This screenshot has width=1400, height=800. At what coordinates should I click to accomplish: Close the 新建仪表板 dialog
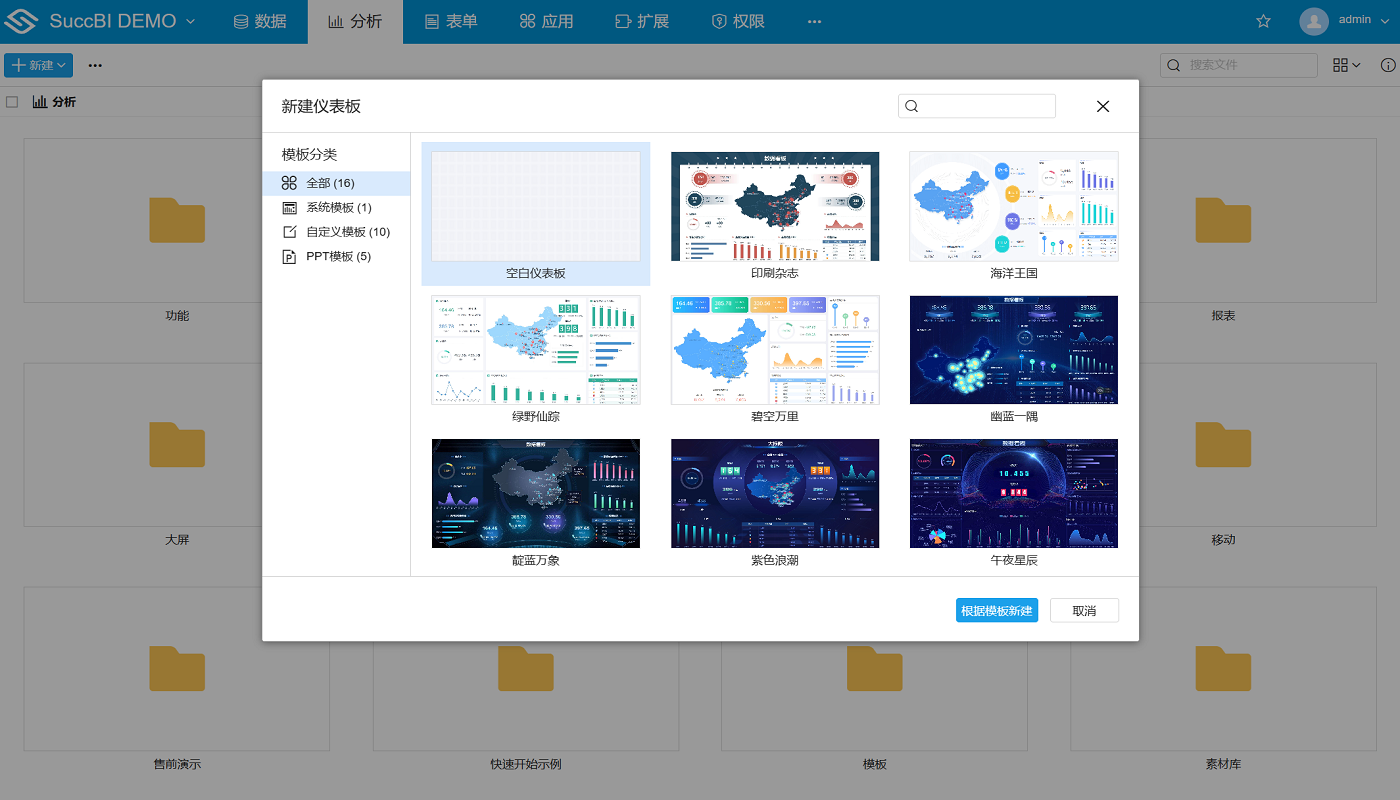[1102, 106]
